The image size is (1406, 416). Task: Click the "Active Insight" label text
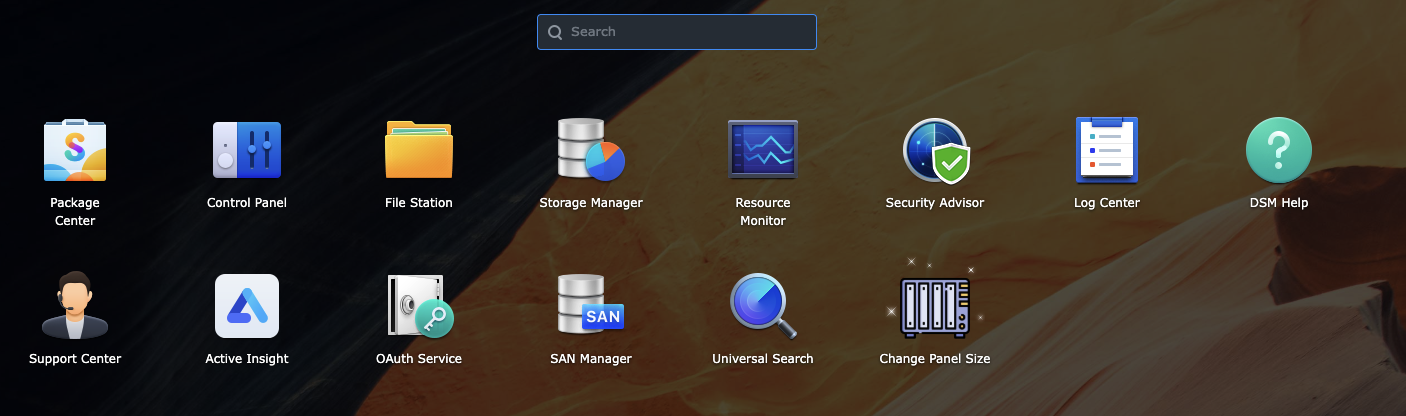pyautogui.click(x=247, y=359)
